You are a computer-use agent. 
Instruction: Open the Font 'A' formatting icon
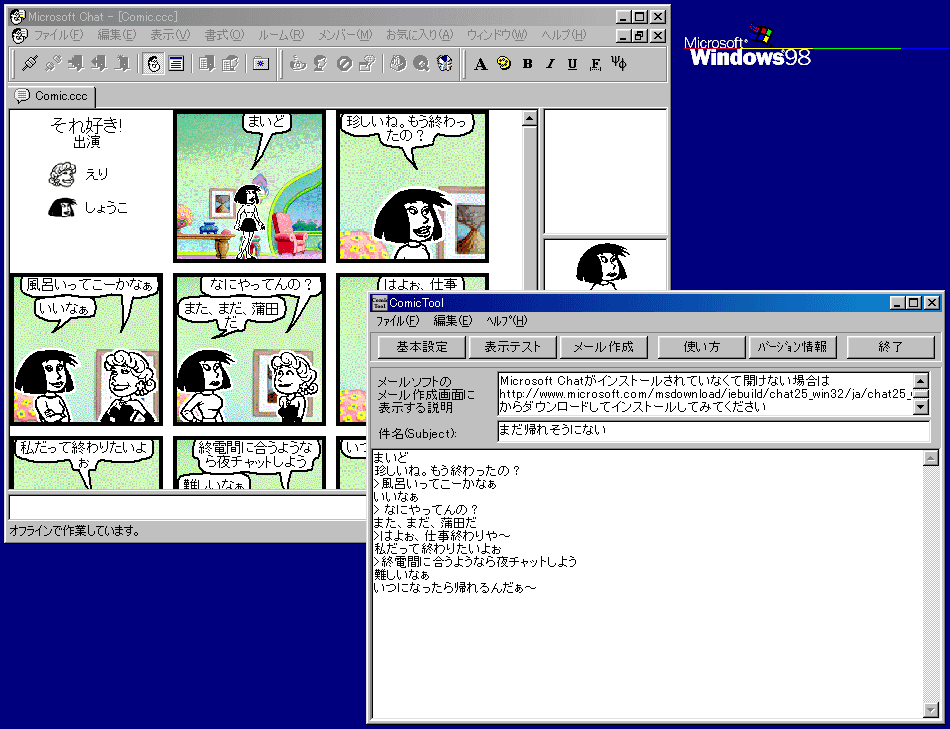coord(480,64)
